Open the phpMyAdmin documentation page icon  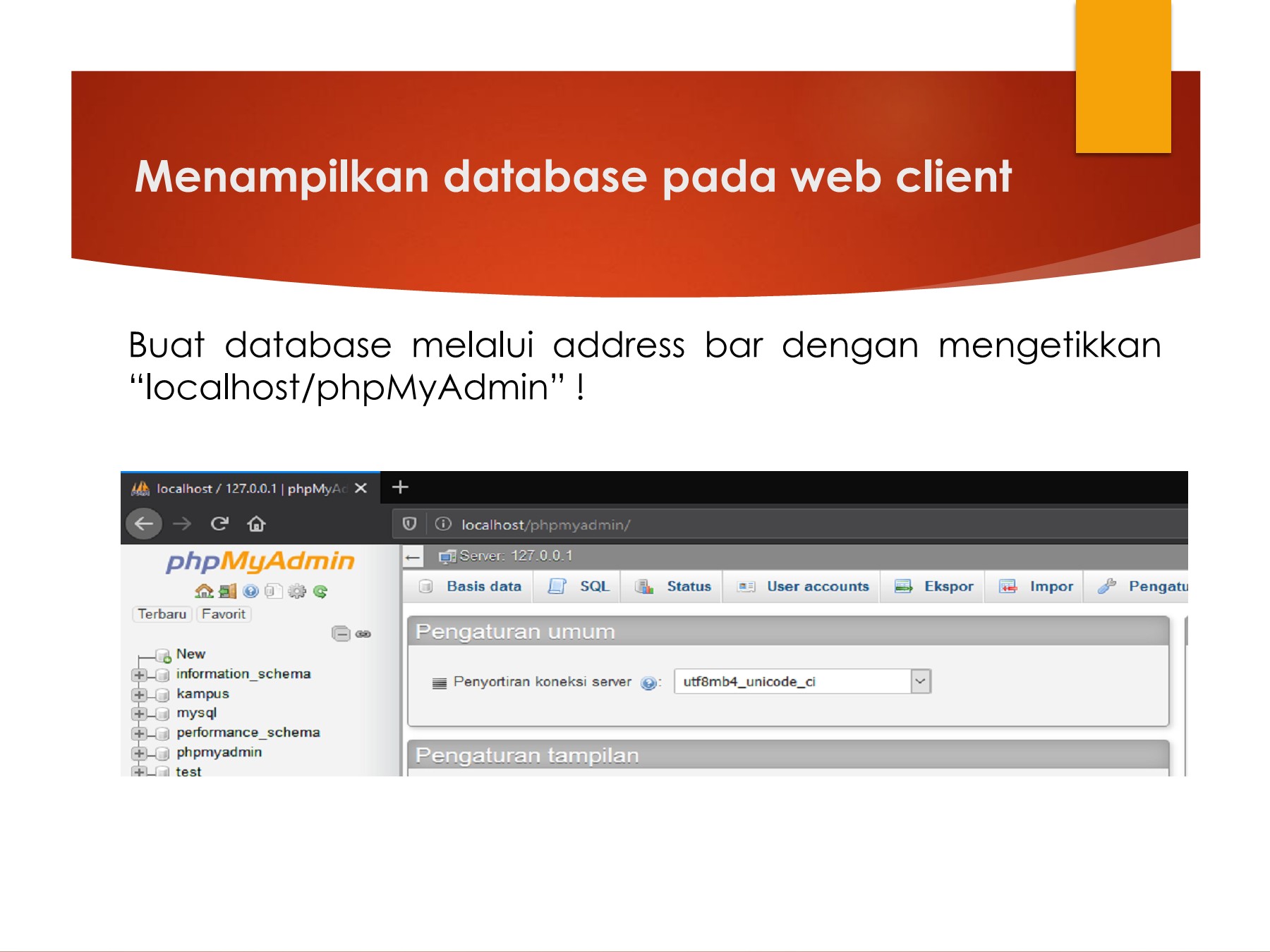point(274,592)
